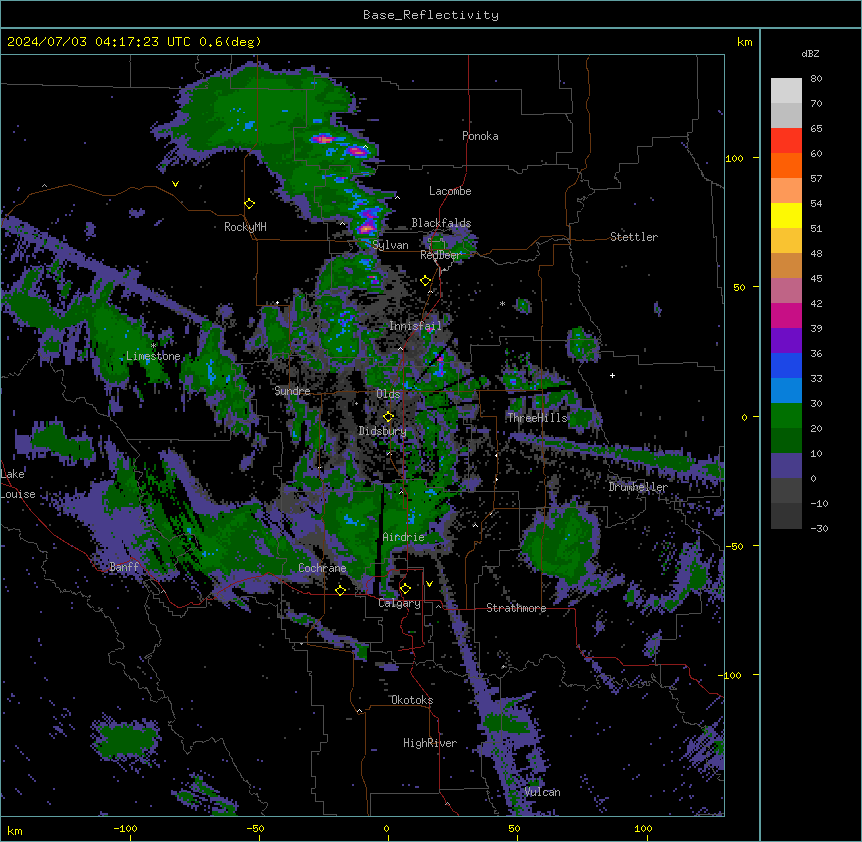Click the yellow diamond marker beside RockyMH
862x842 pixels.
[249, 203]
